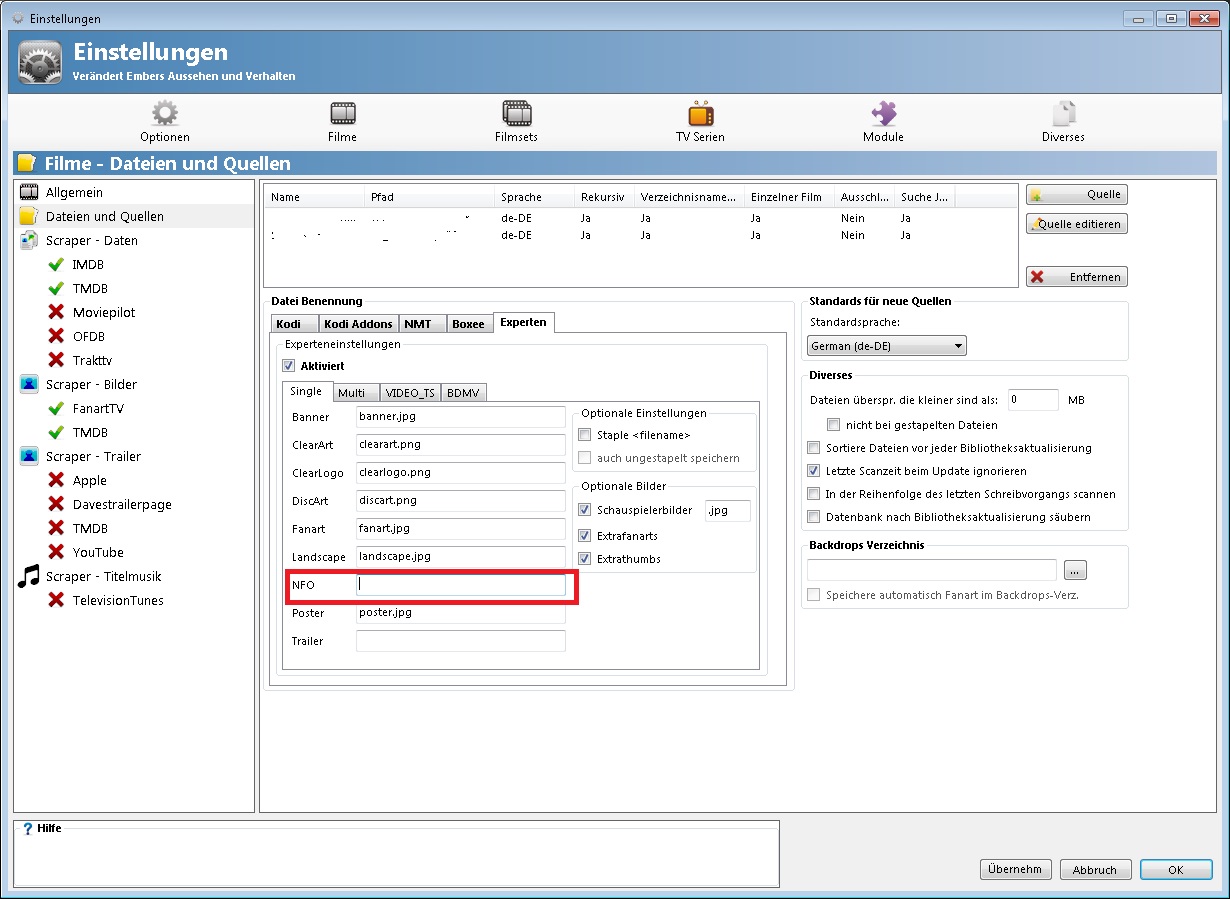Browse for Backdrops directory with ... button
Viewport: 1230px width, 899px height.
point(1075,570)
